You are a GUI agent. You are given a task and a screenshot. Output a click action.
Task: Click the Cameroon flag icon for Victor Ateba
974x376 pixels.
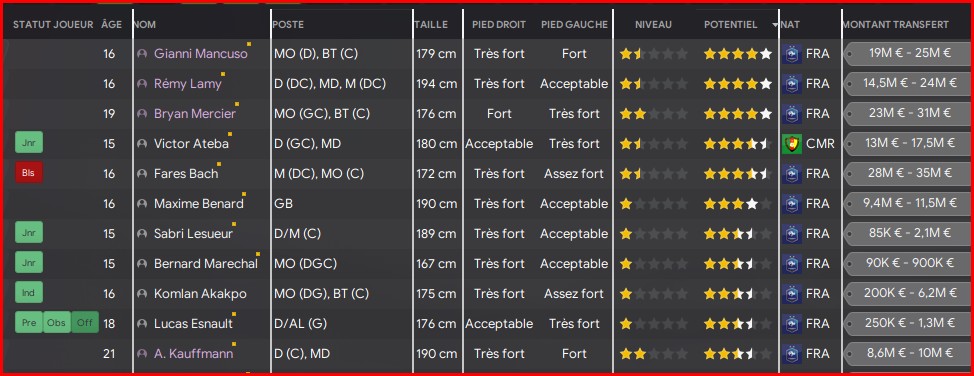tap(792, 144)
